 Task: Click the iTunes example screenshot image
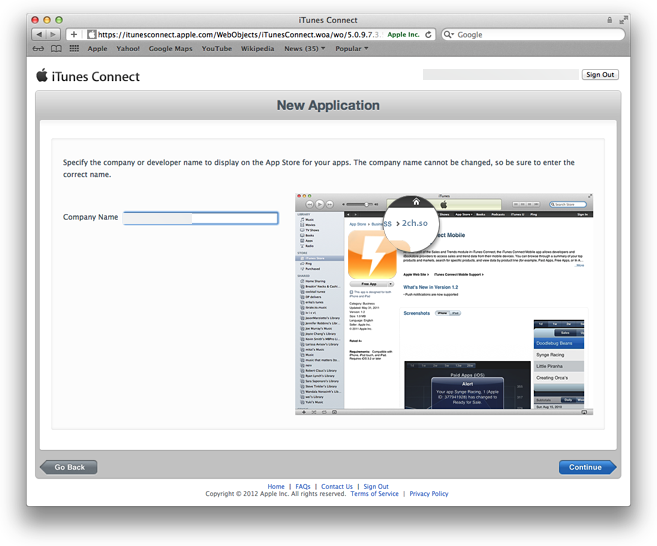coord(444,304)
